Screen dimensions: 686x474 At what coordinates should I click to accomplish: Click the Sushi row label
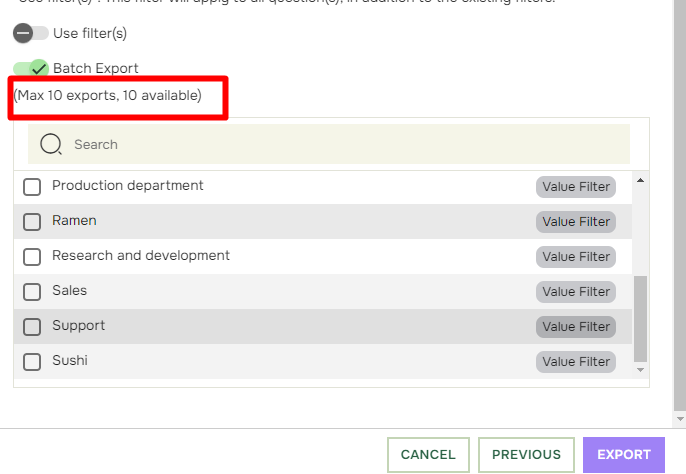pos(70,361)
